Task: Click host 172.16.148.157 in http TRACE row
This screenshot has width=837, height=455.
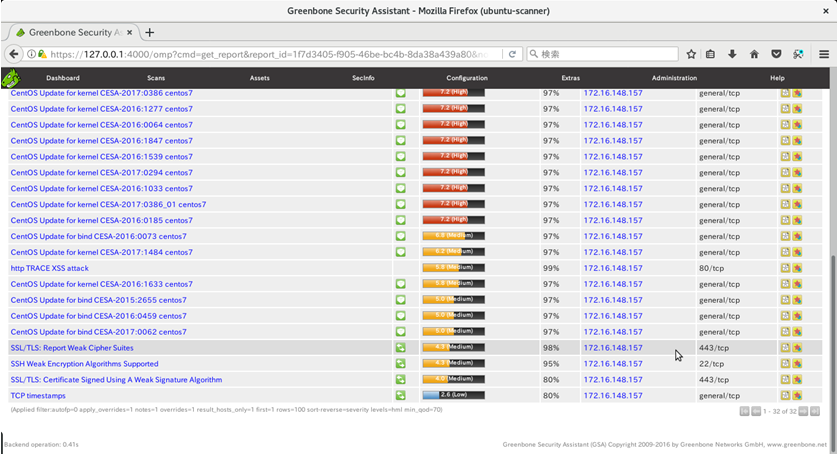Action: coord(613,268)
